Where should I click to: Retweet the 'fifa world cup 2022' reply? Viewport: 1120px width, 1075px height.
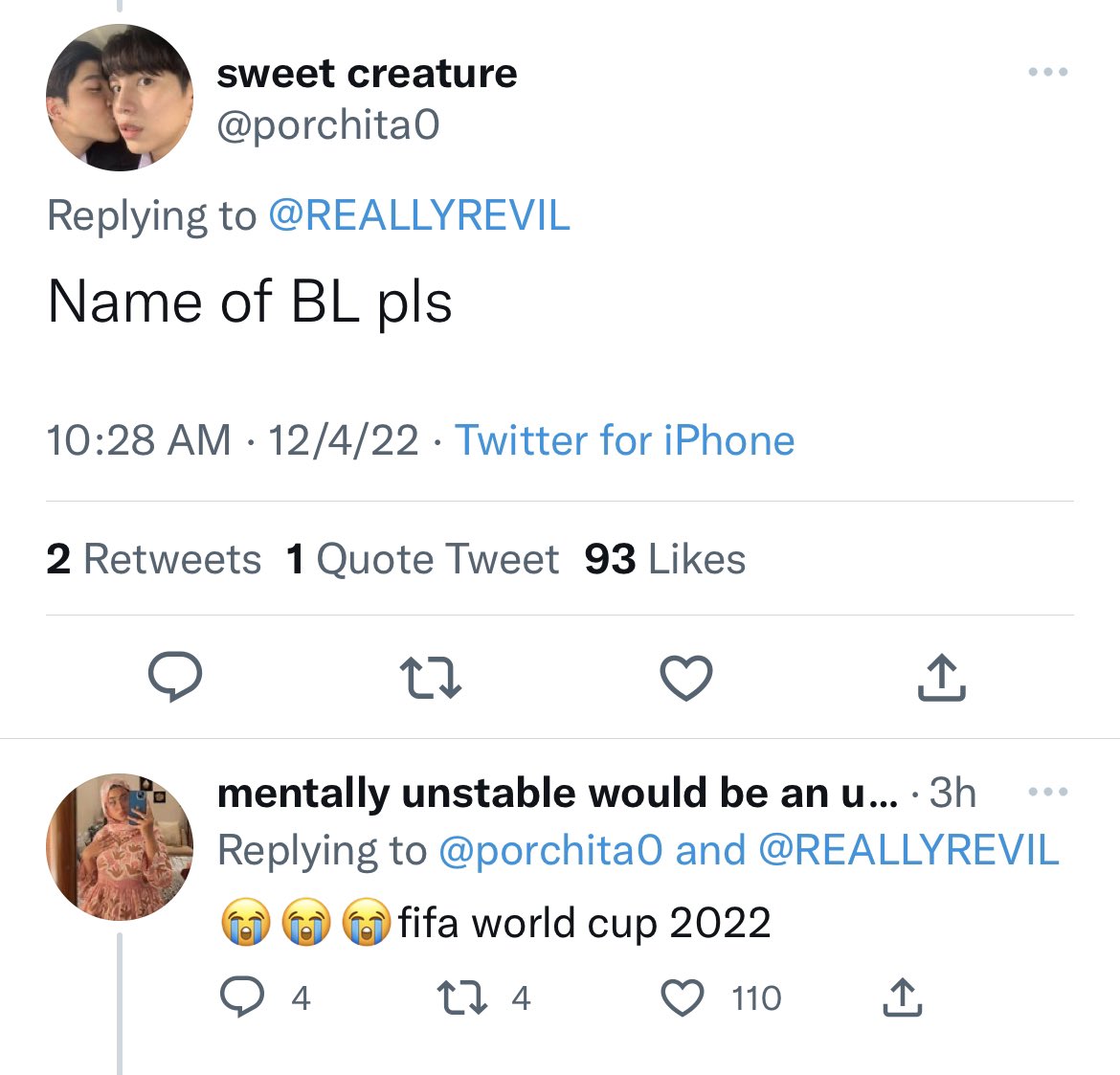(x=462, y=998)
